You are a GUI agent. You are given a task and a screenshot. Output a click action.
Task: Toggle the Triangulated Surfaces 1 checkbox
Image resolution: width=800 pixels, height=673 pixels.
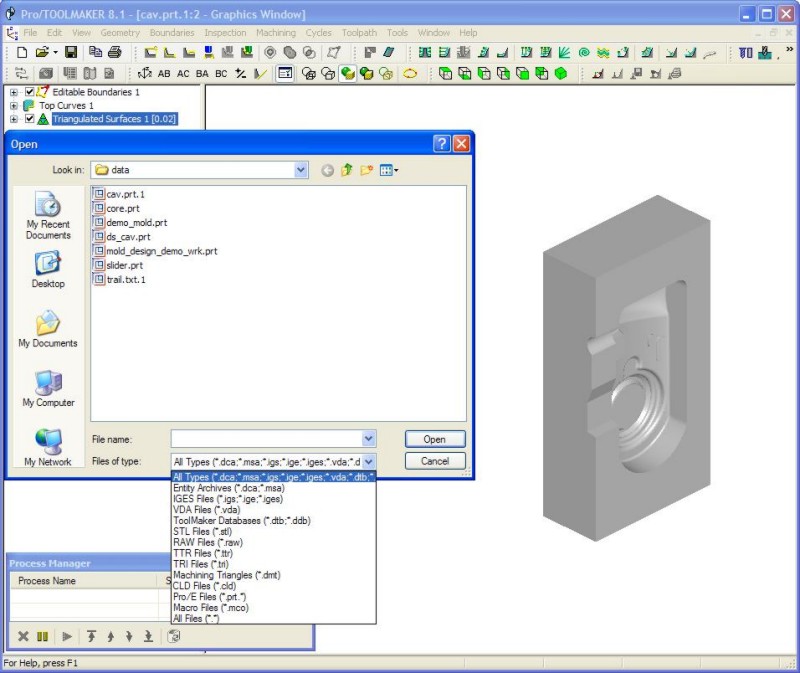(30, 119)
